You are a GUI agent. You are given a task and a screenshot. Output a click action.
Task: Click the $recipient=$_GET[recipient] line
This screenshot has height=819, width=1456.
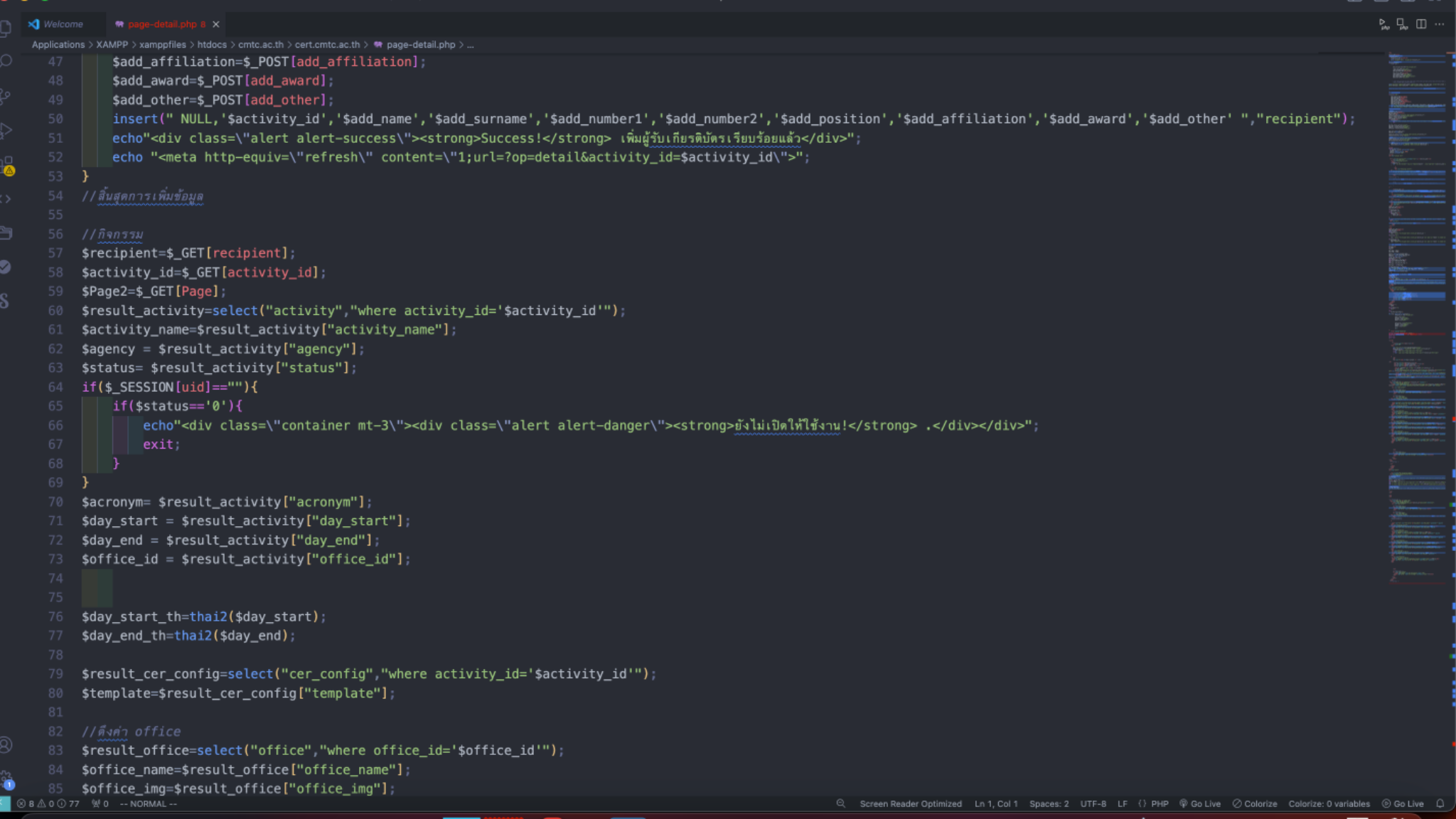(x=188, y=253)
